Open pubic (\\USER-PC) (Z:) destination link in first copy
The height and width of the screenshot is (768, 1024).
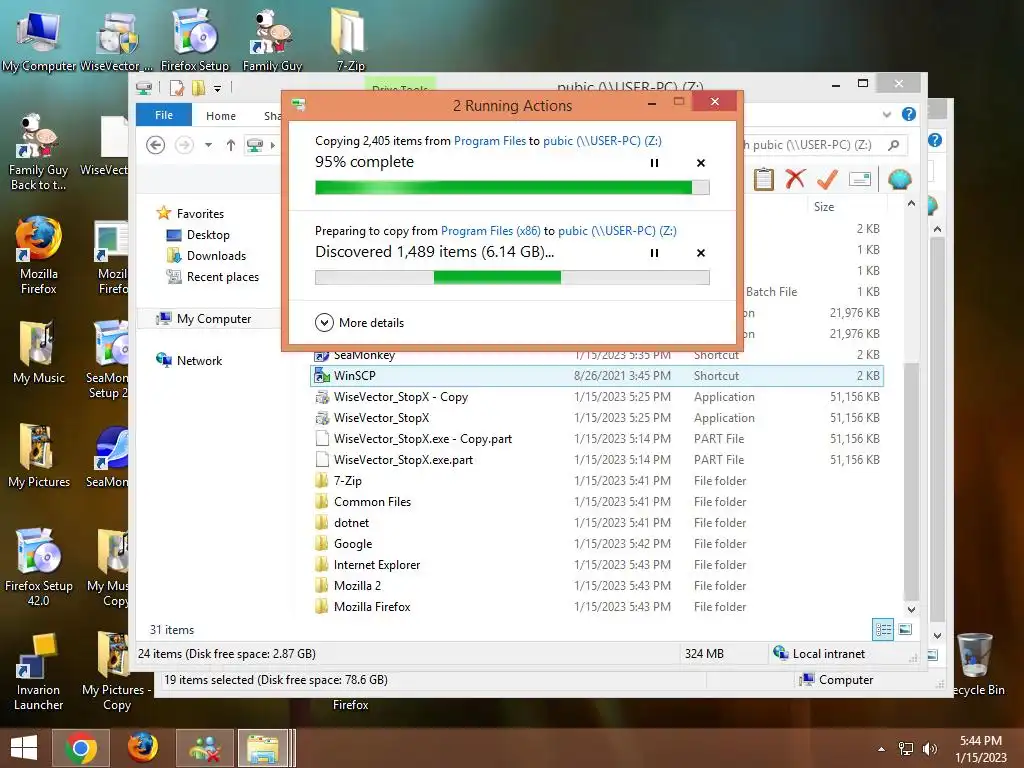tap(602, 141)
